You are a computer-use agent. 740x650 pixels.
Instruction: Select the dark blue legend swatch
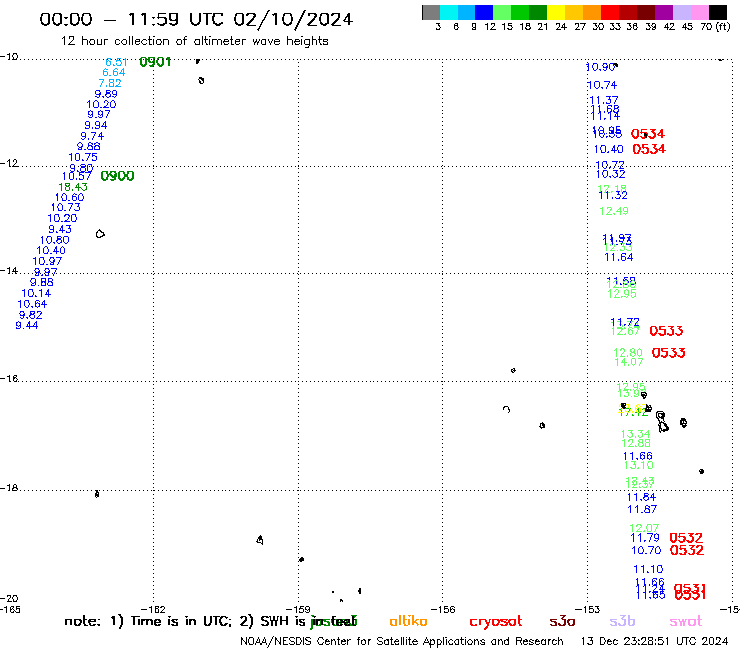click(x=484, y=12)
